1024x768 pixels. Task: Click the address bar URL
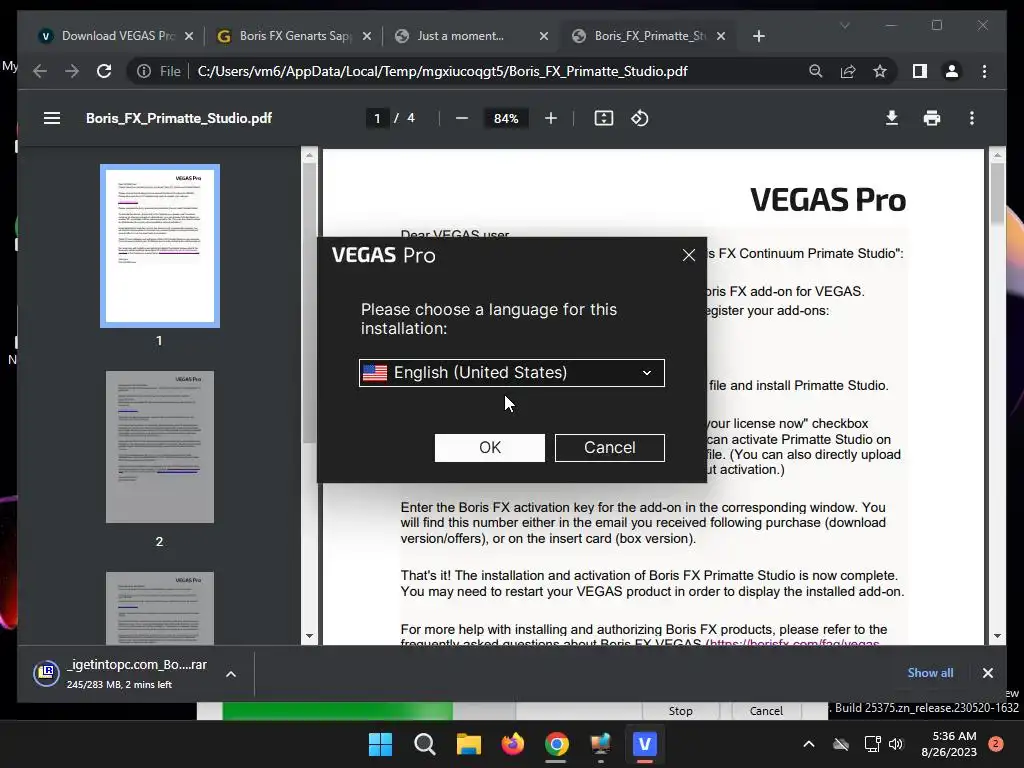pyautogui.click(x=442, y=71)
